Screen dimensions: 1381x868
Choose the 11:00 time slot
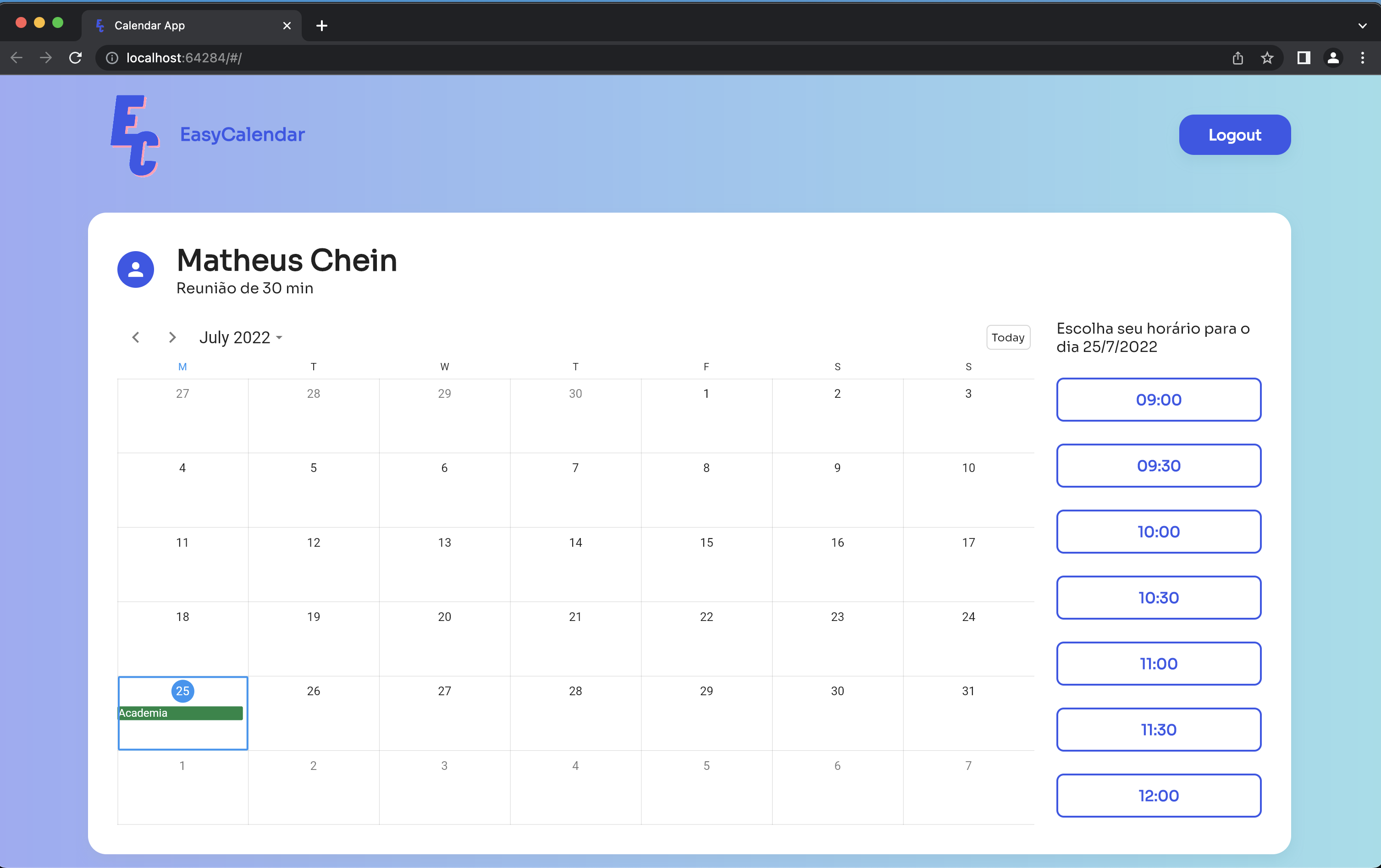(1158, 663)
